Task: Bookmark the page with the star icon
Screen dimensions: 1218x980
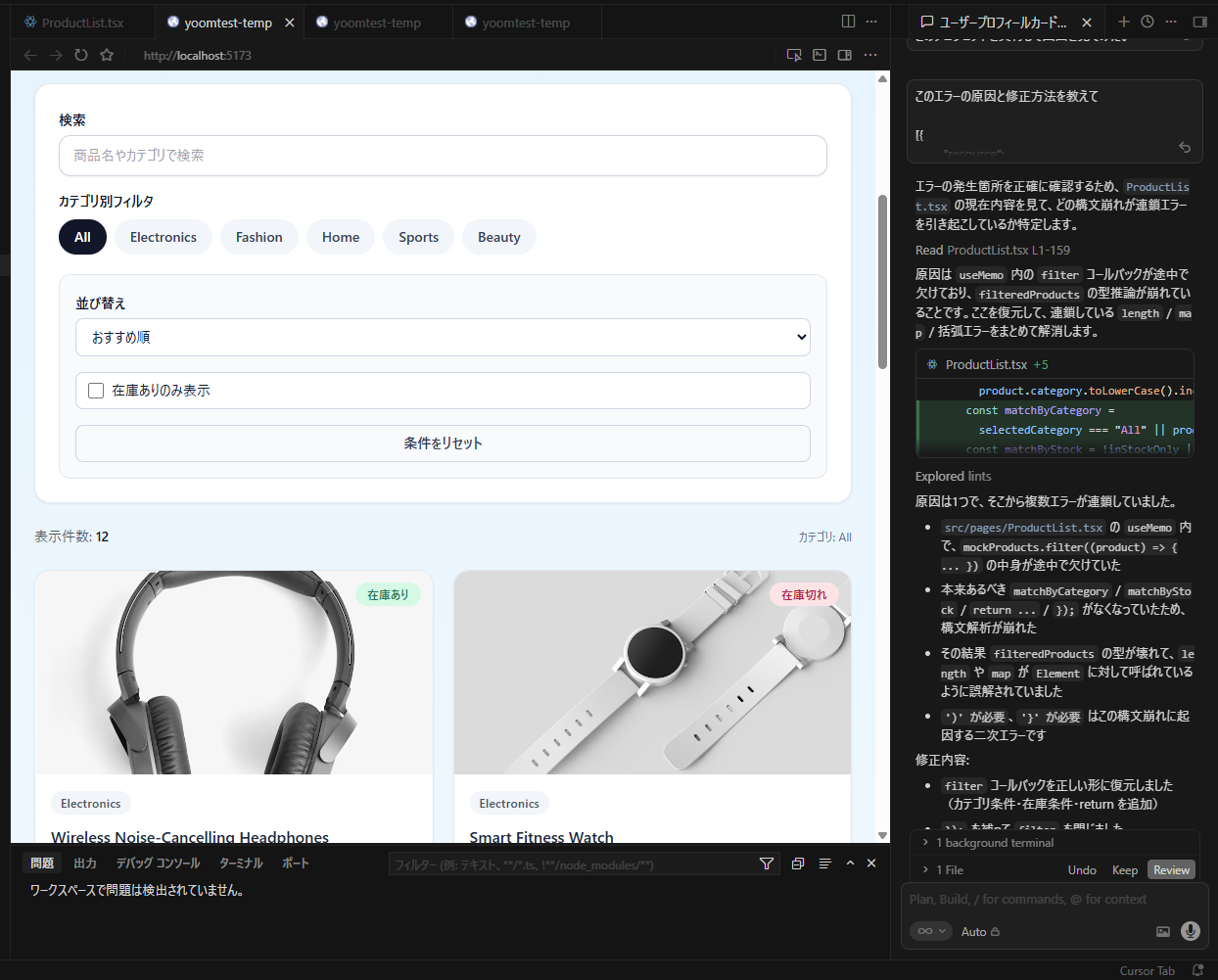Action: (x=107, y=55)
